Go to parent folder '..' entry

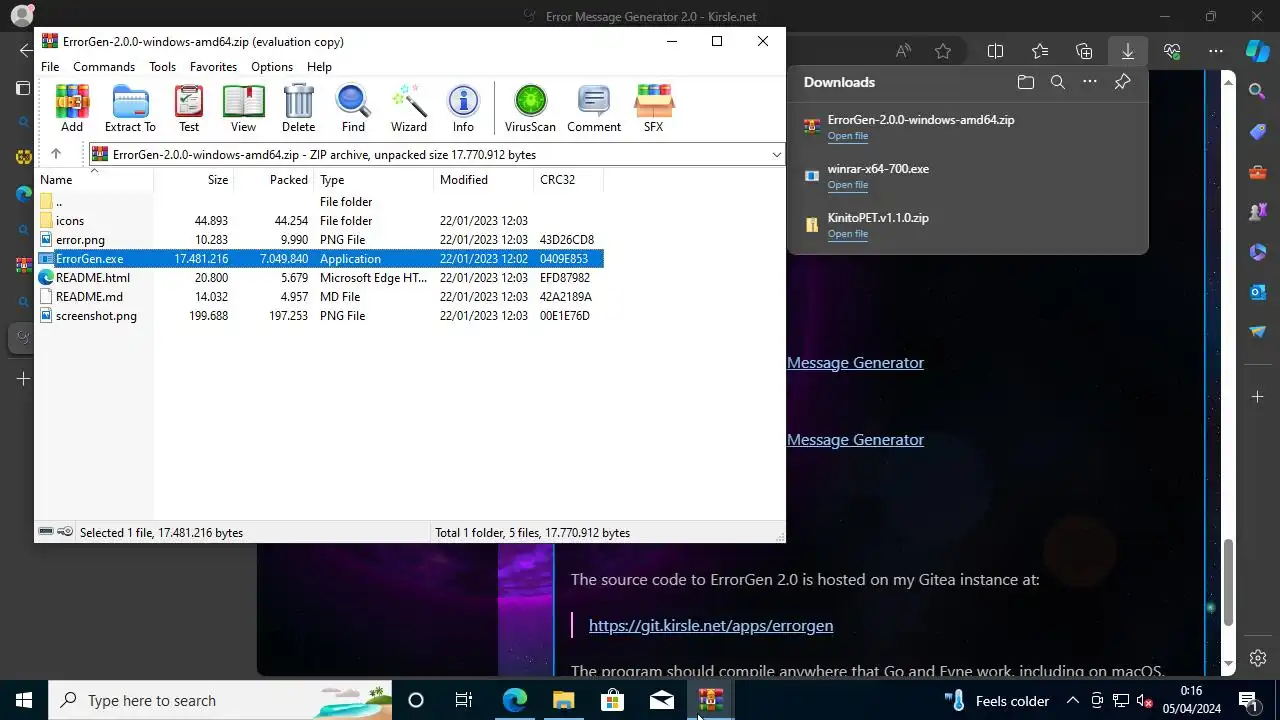click(319, 202)
